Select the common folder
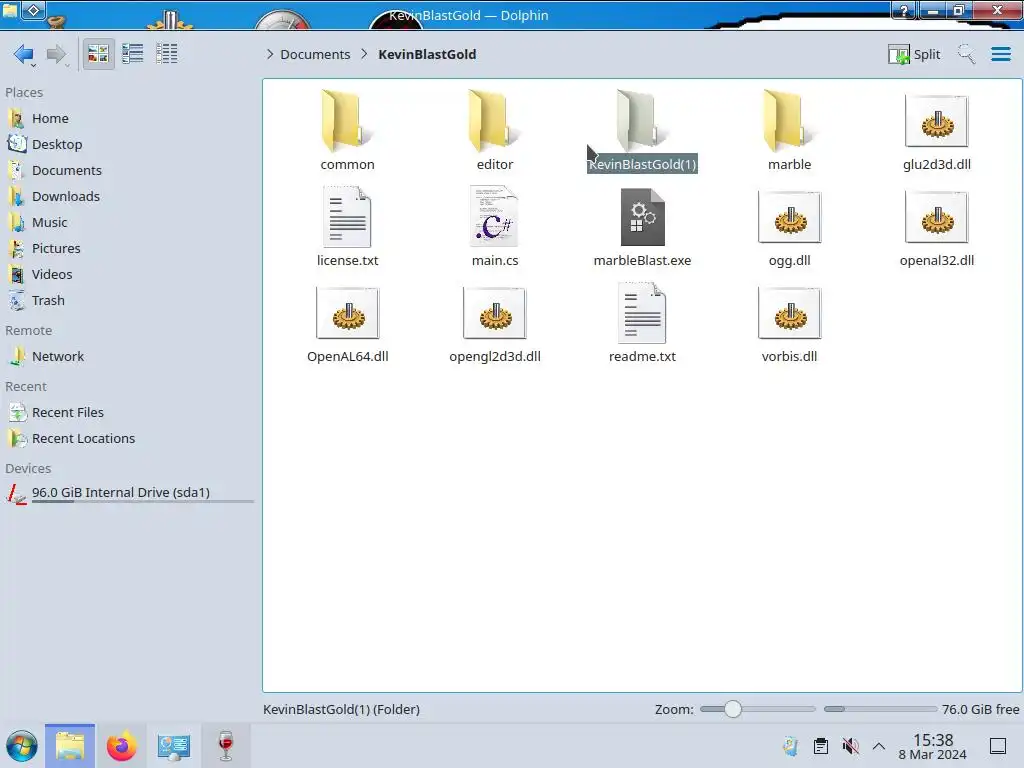 347,131
